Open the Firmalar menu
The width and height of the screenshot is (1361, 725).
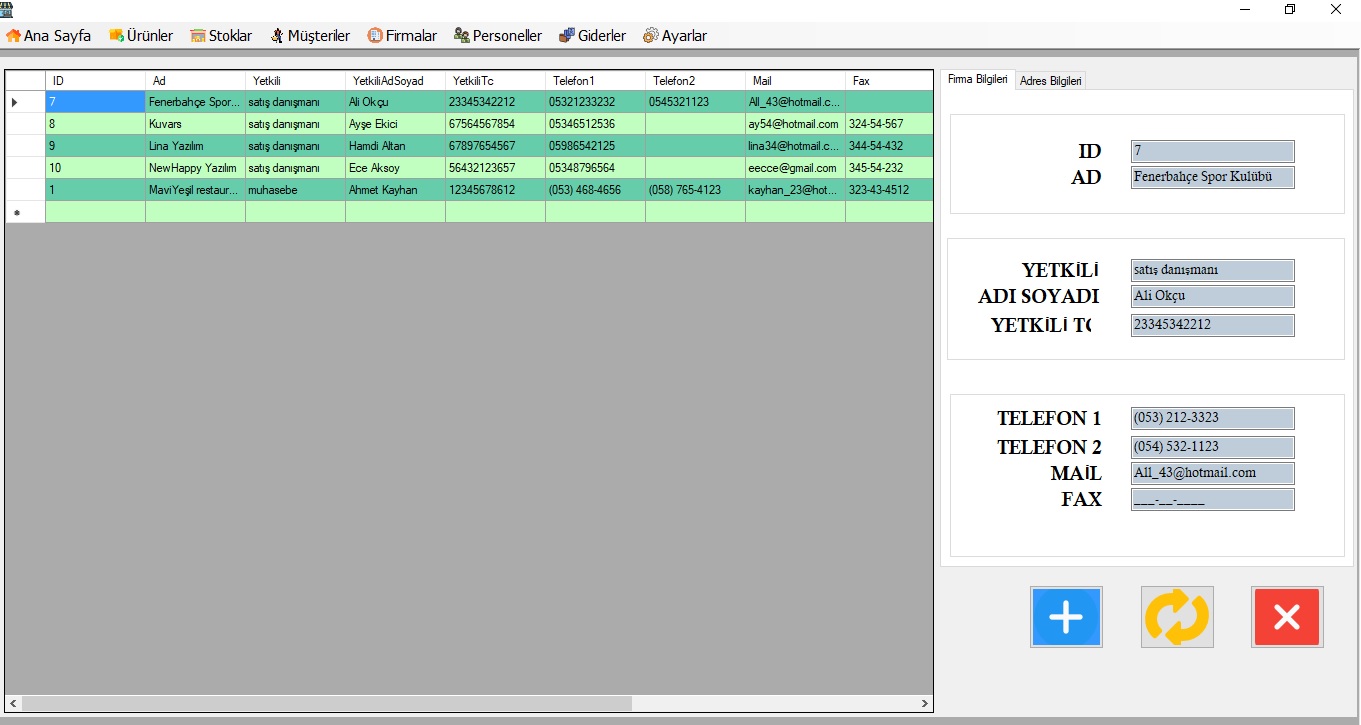click(402, 36)
